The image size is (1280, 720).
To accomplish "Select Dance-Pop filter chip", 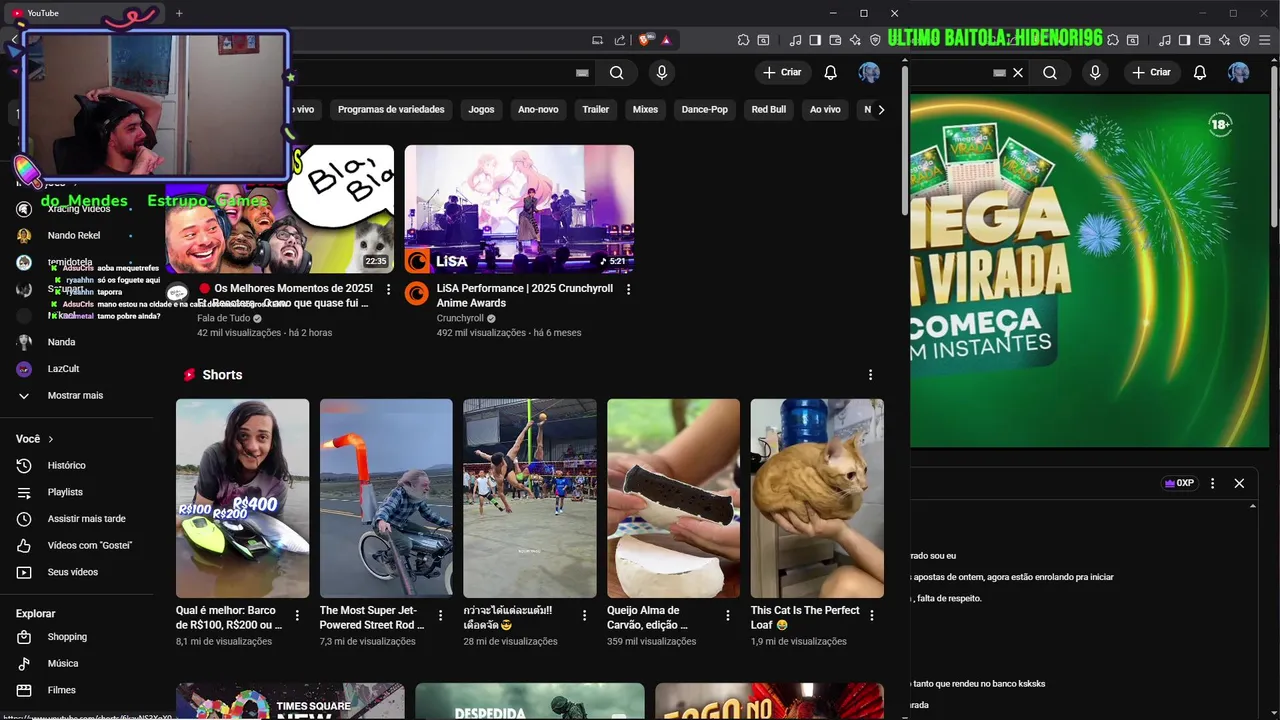I will click(x=705, y=109).
